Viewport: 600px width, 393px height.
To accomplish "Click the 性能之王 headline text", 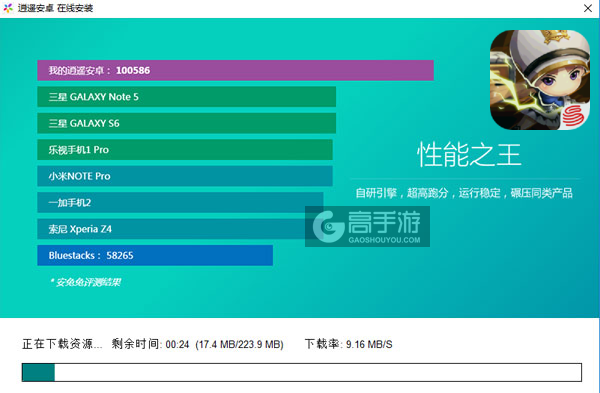I will tap(469, 155).
